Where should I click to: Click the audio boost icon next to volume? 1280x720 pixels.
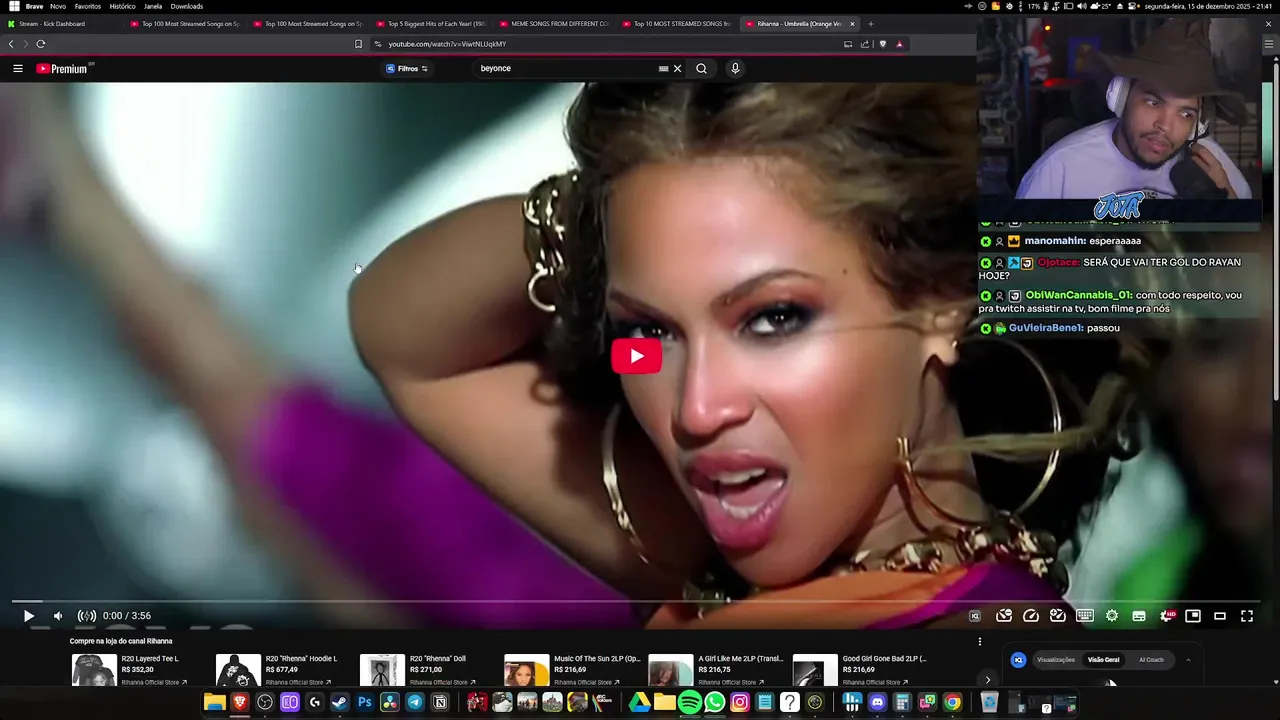point(87,616)
